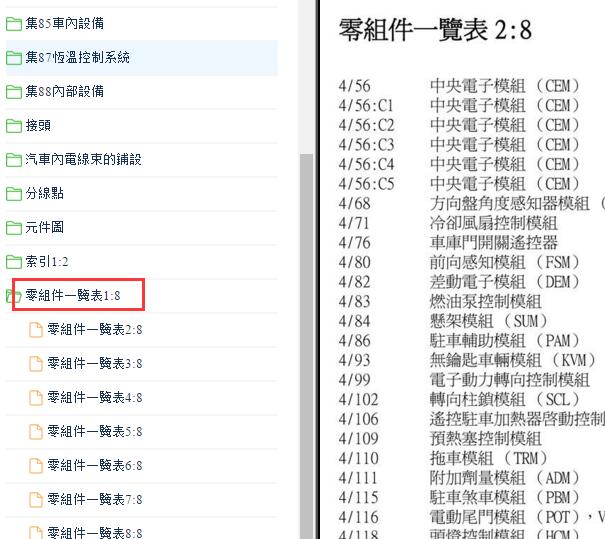Click the 拖車模組 (TRM) entry

point(489,459)
